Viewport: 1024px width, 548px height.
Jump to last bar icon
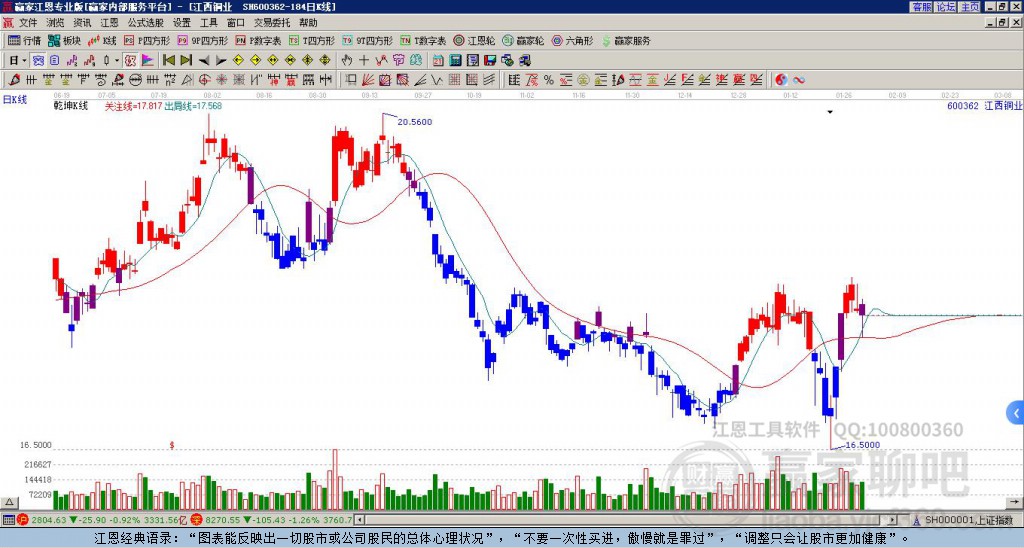(186, 61)
